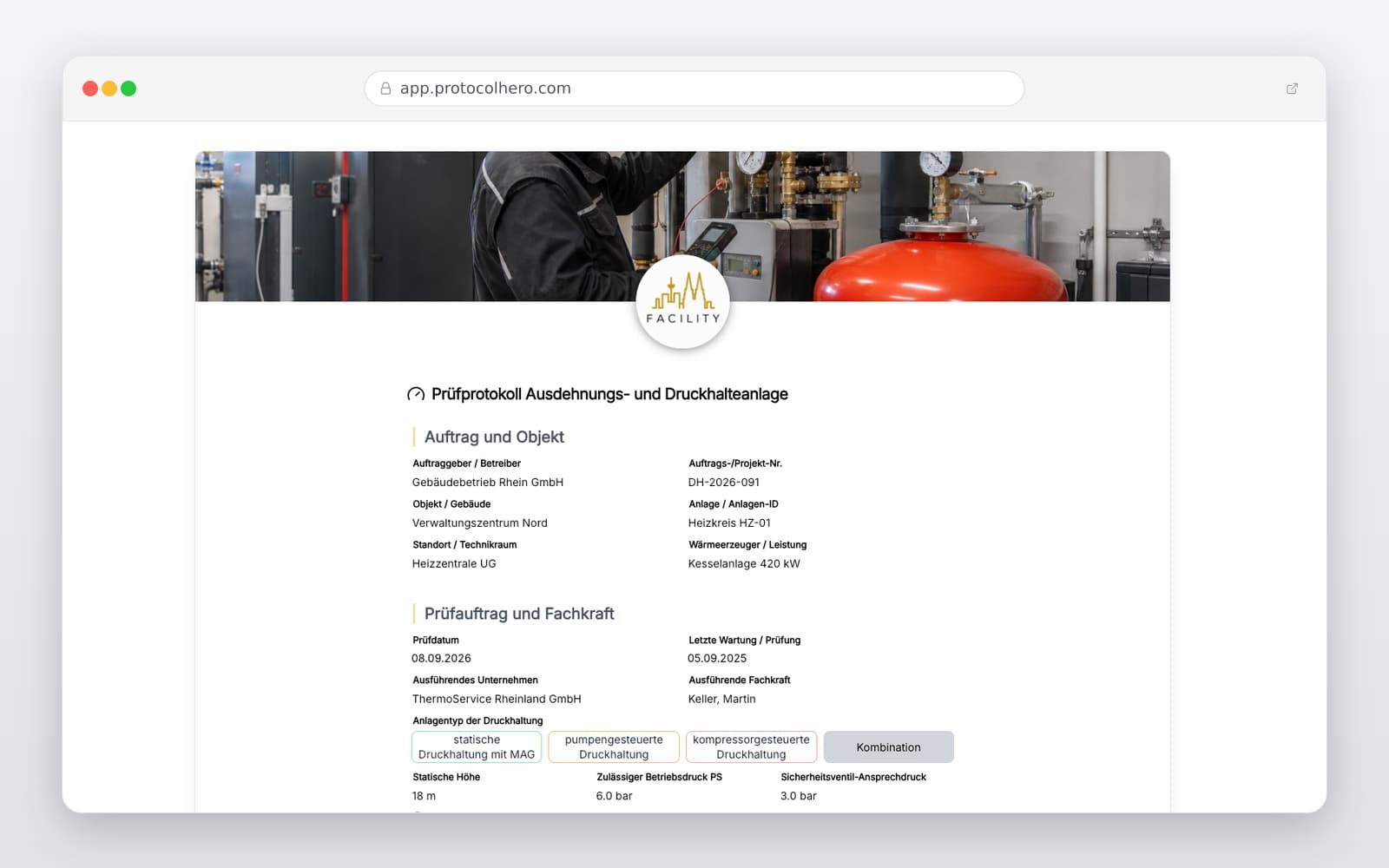The width and height of the screenshot is (1389, 868).
Task: Click the red close window dot
Action: click(x=90, y=89)
